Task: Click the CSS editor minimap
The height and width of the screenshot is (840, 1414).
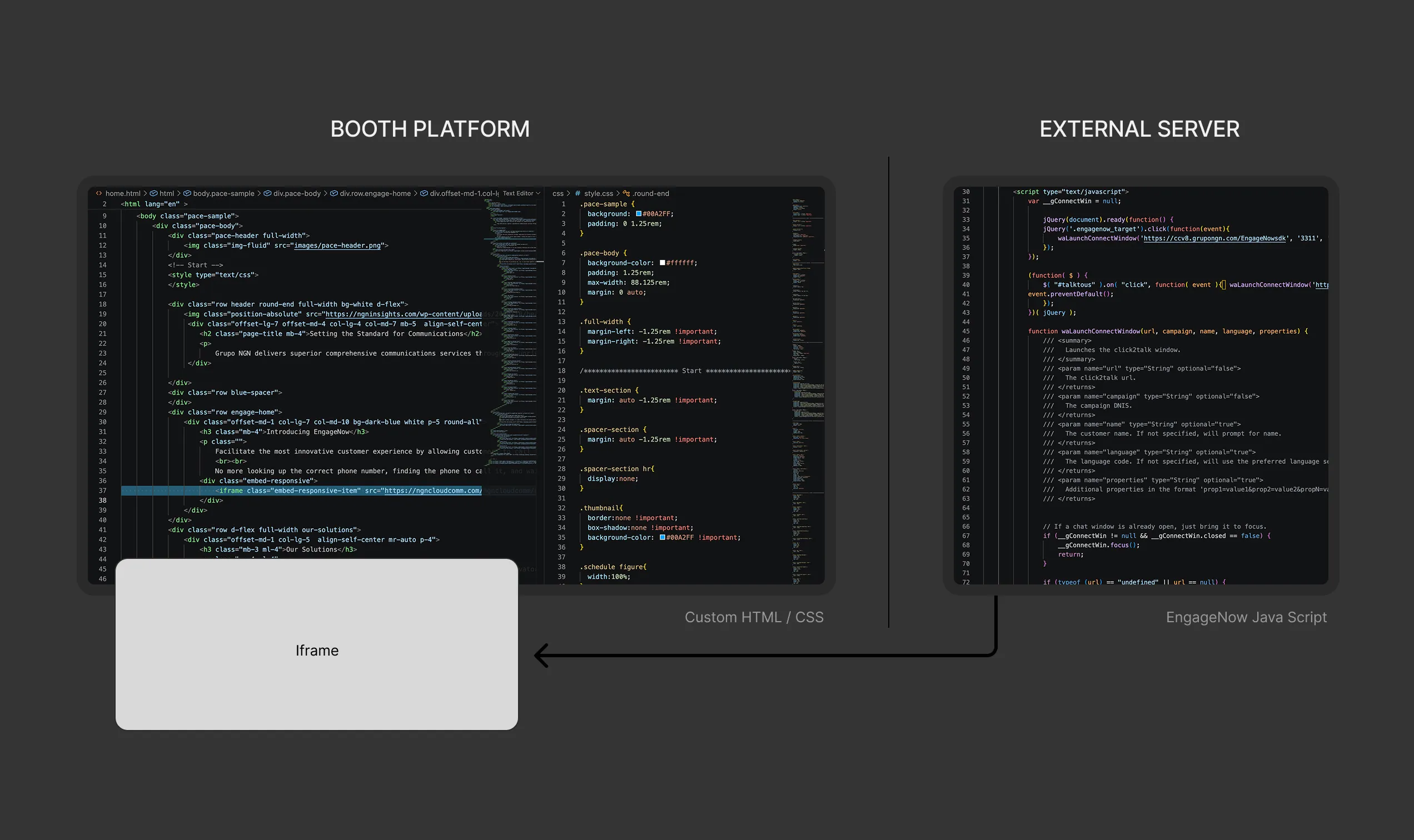Action: pyautogui.click(x=808, y=391)
